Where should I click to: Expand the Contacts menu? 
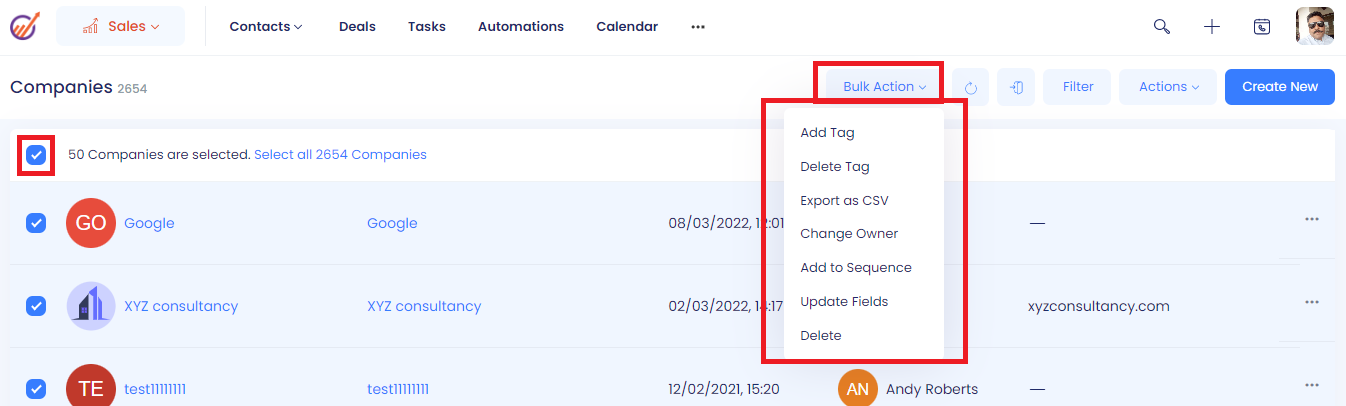[x=266, y=27]
